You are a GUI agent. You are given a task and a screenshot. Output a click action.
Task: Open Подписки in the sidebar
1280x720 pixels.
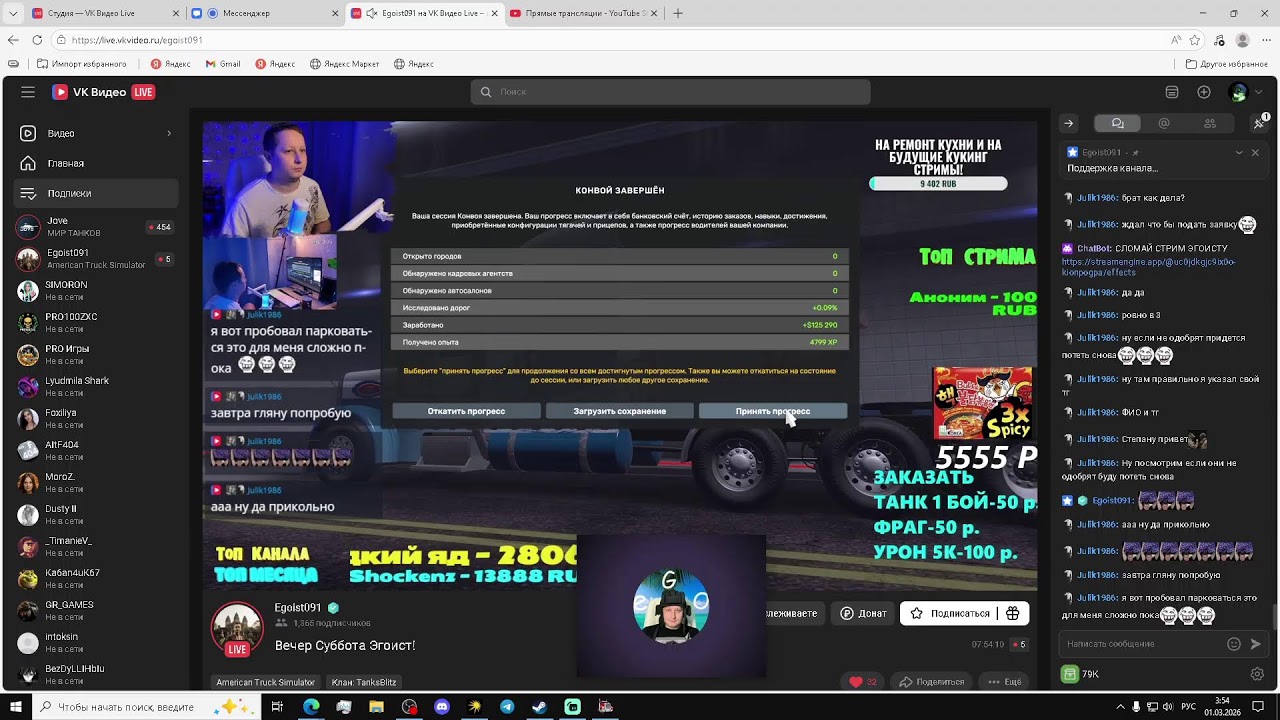[98, 193]
